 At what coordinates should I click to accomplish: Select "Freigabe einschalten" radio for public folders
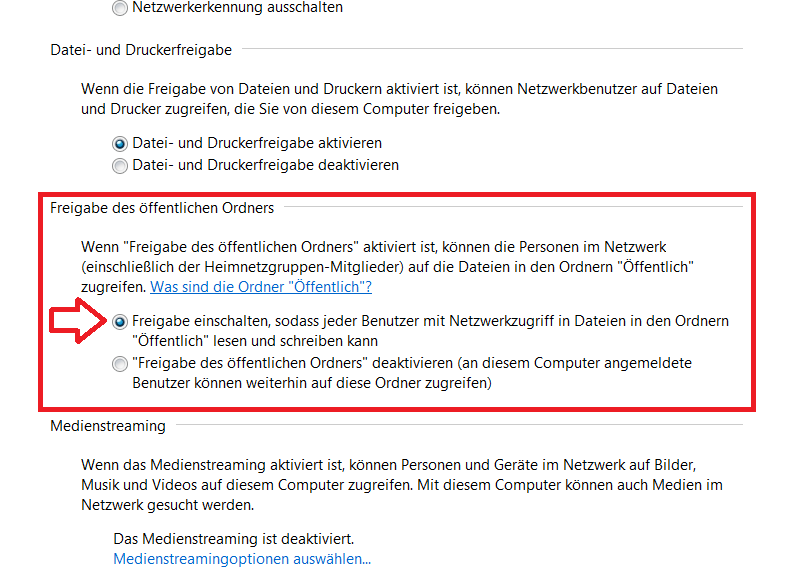(120, 322)
